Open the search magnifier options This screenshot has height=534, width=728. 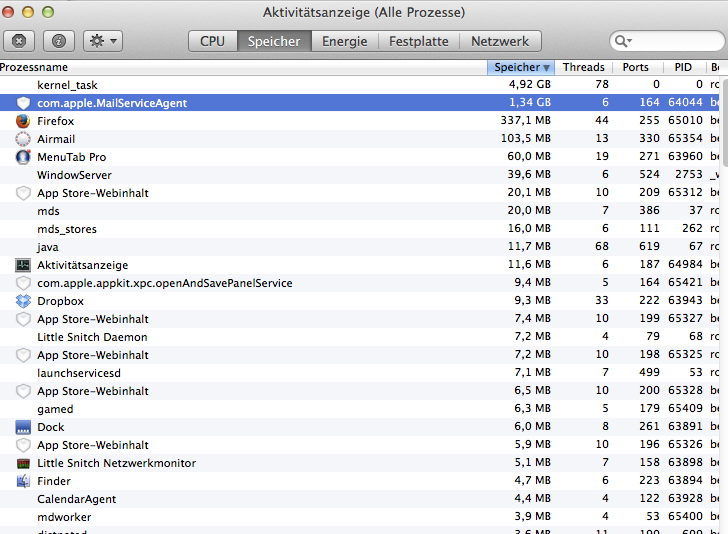623,41
